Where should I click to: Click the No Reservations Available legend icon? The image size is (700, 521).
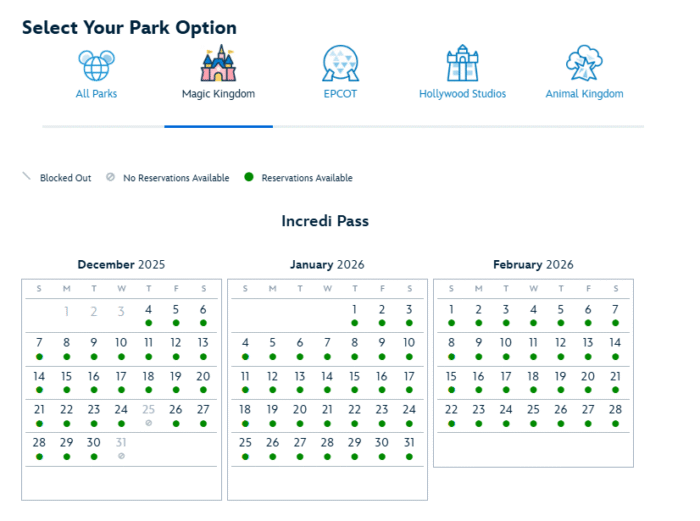[110, 178]
